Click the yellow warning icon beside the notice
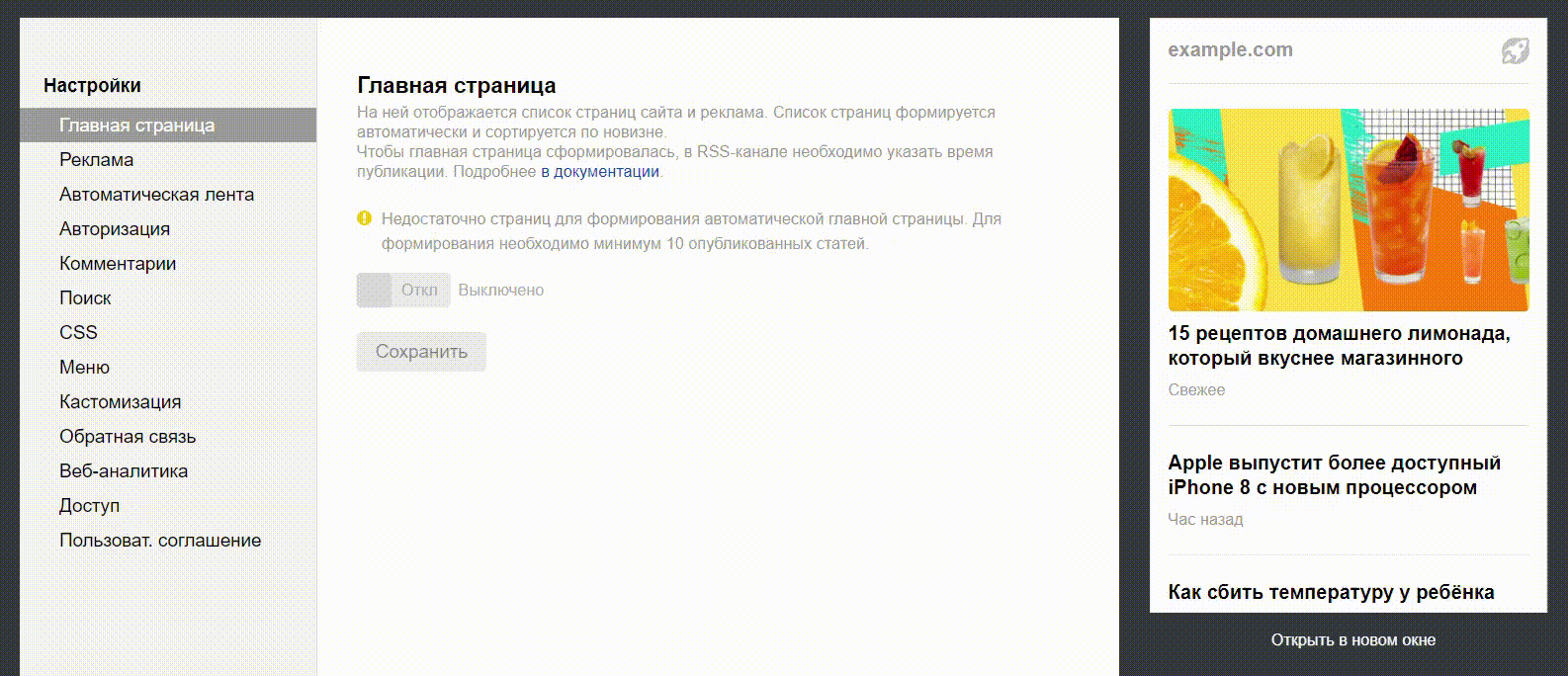The height and width of the screenshot is (676, 1568). point(364,218)
